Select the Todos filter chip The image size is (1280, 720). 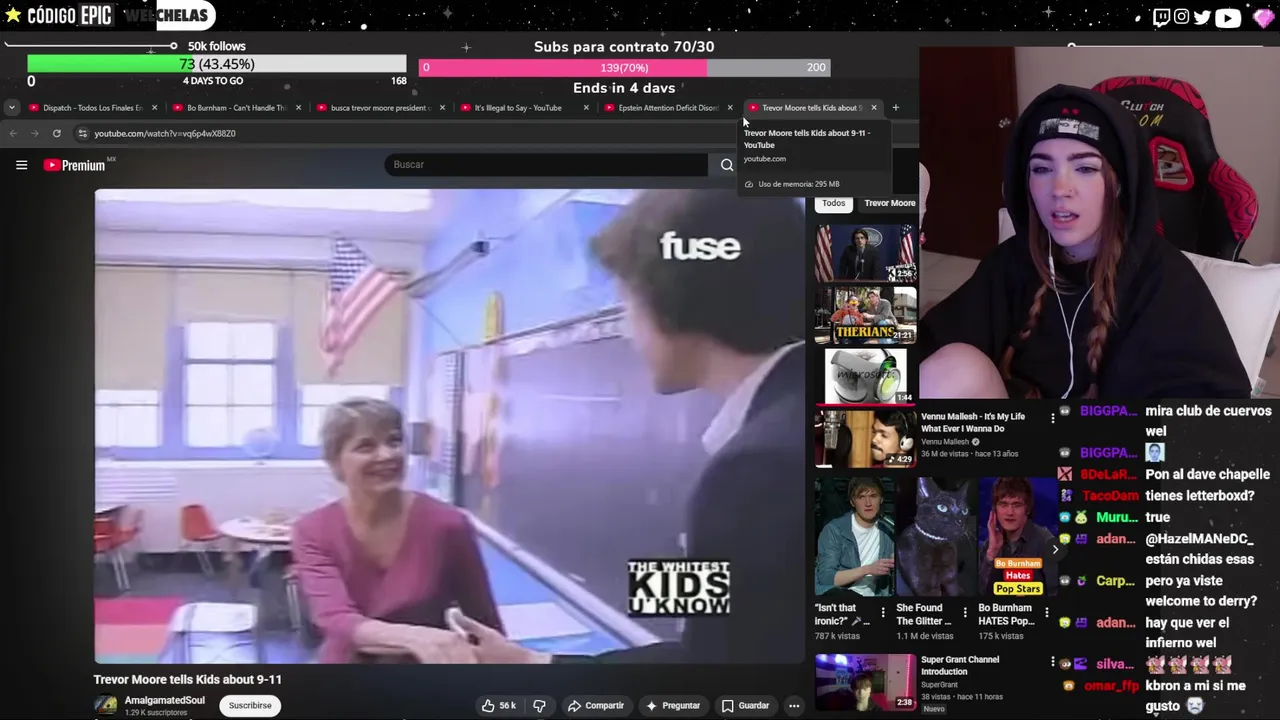coord(833,203)
